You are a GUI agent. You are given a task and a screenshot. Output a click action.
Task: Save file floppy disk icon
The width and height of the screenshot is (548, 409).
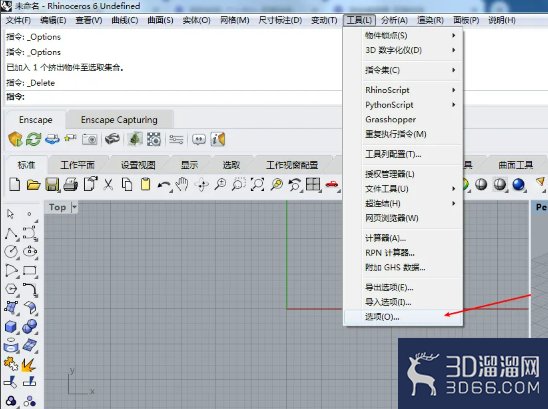tap(52, 184)
